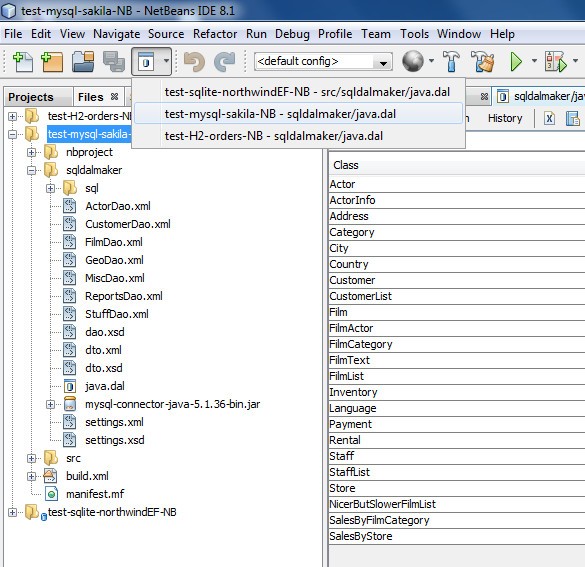Collapse the test-mysql-sakila-NB project node

(x=12, y=134)
